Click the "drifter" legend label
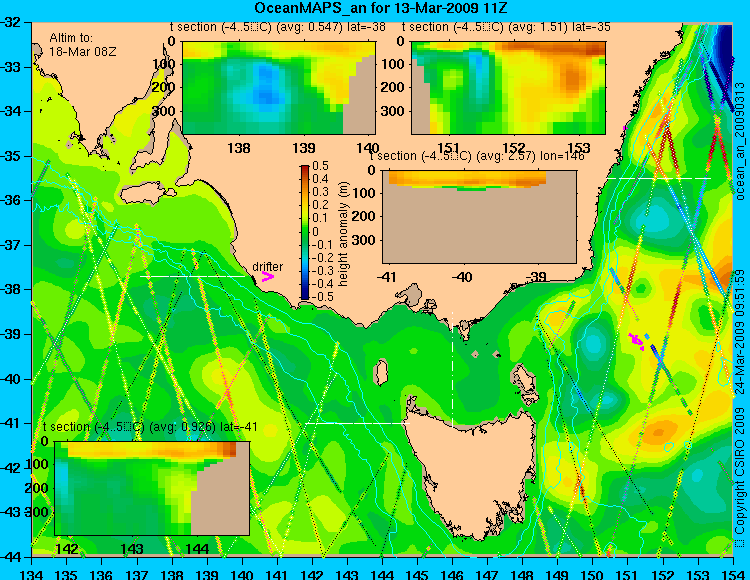 (x=267, y=266)
